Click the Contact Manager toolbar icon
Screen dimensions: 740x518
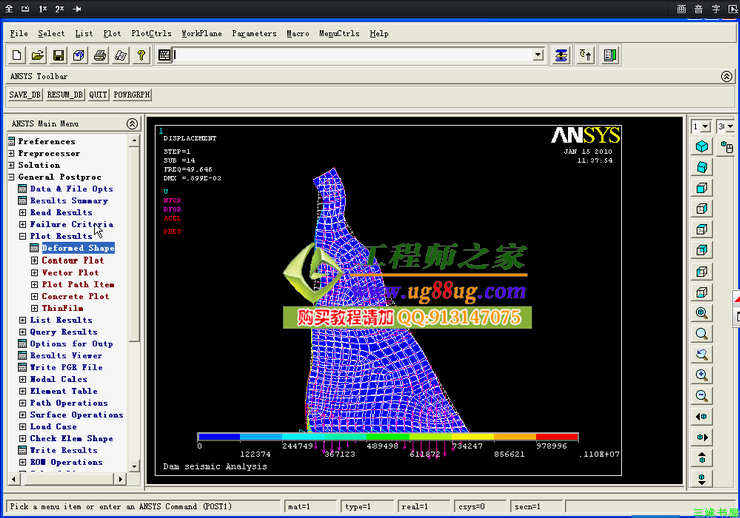click(x=610, y=55)
